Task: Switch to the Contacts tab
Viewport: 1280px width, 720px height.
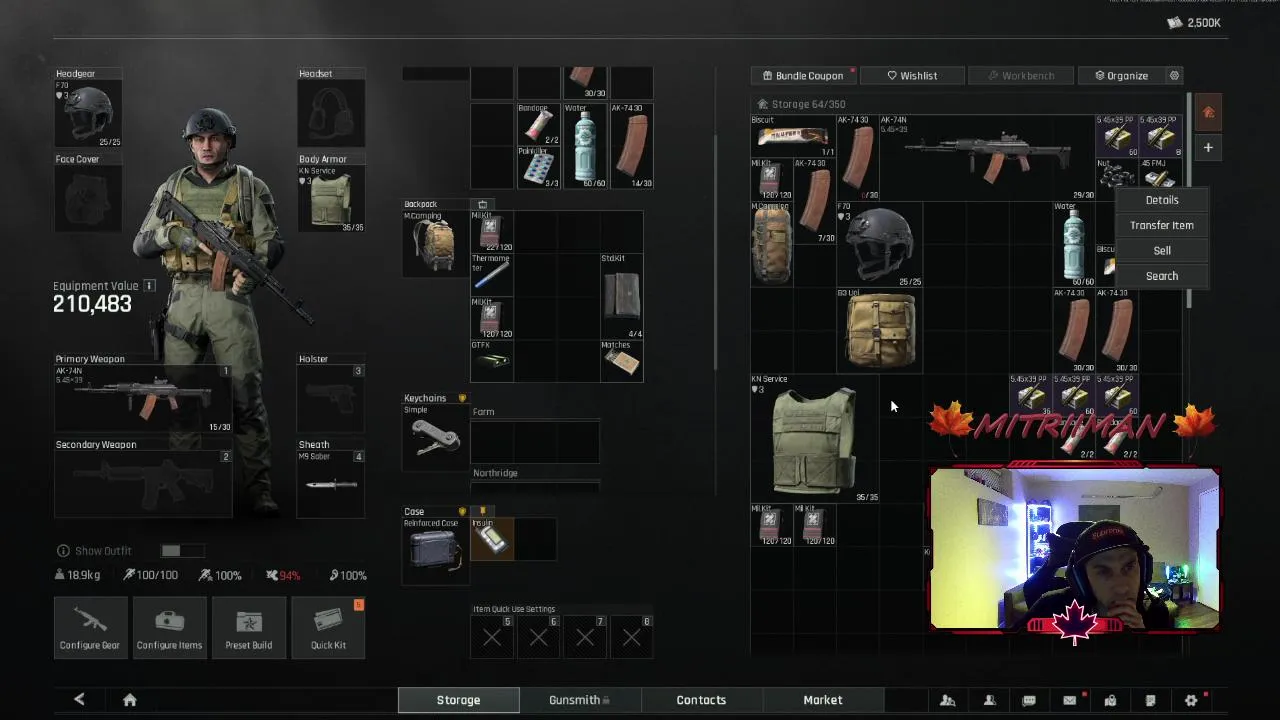Action: [x=701, y=700]
